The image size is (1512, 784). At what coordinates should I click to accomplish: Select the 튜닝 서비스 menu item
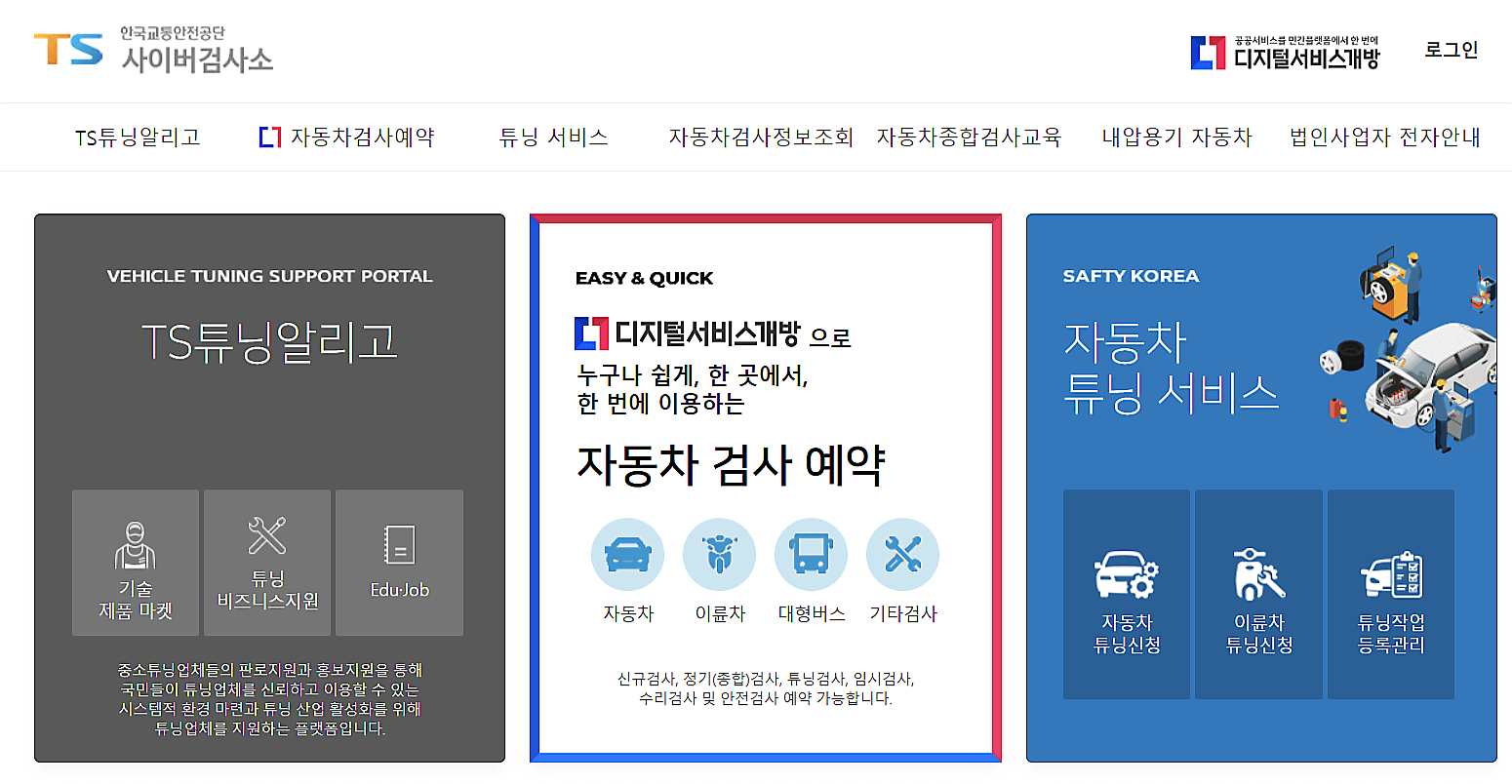coord(552,137)
